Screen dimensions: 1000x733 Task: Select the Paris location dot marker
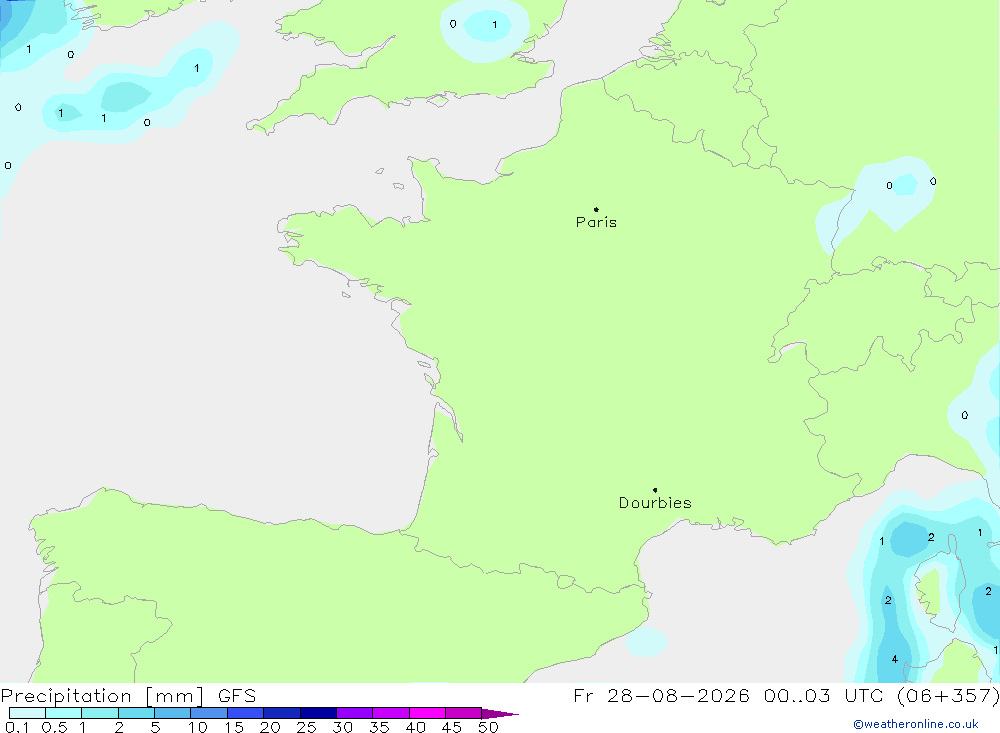click(596, 209)
